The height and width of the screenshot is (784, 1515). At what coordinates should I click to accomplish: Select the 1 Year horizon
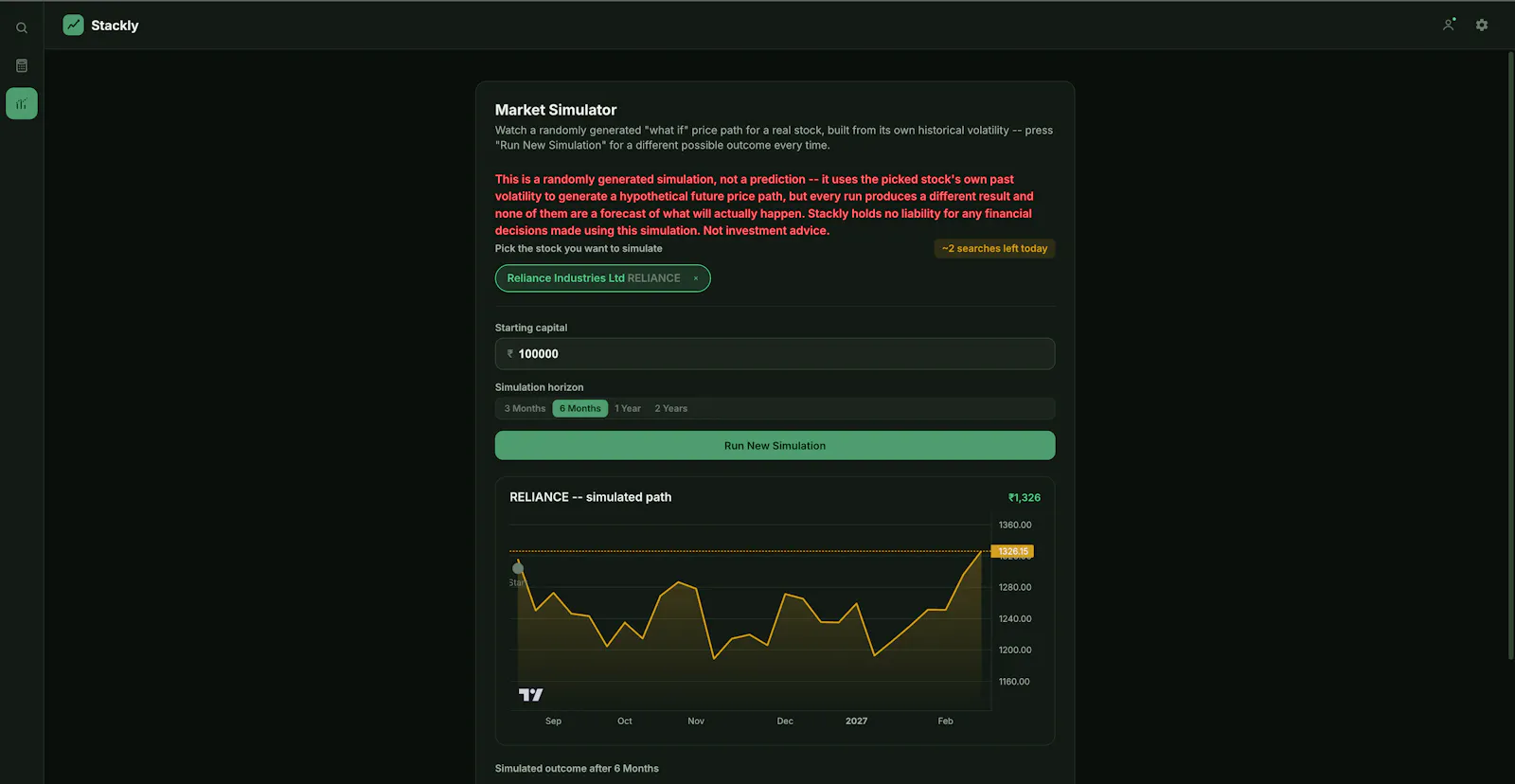tap(628, 409)
